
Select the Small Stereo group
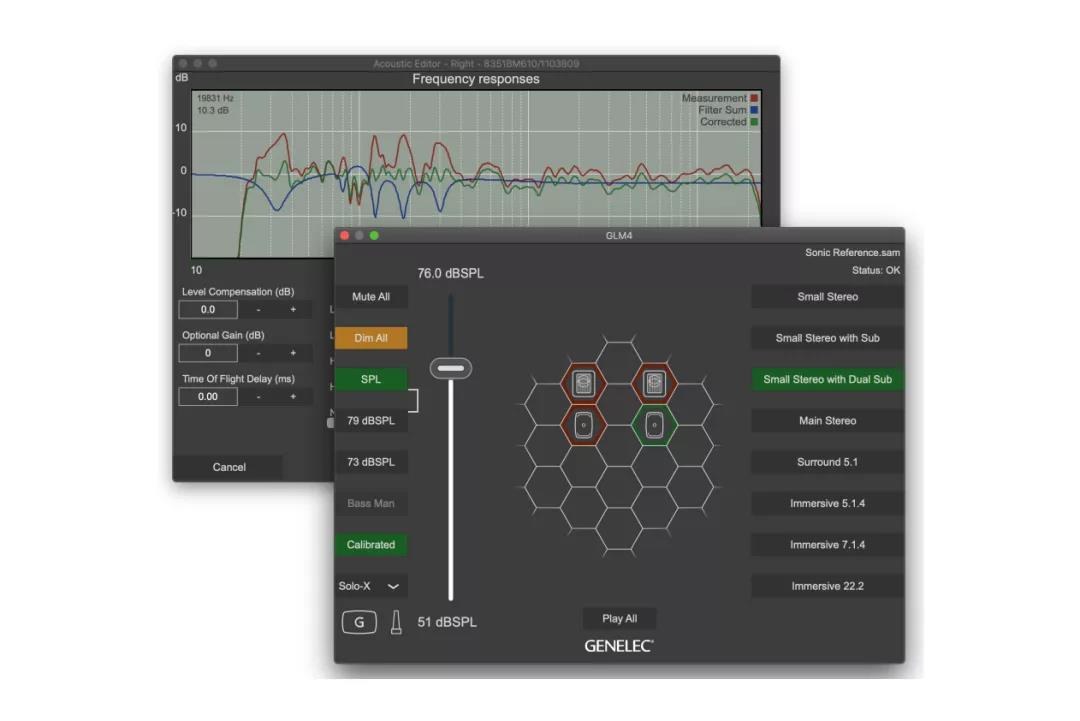click(x=827, y=297)
